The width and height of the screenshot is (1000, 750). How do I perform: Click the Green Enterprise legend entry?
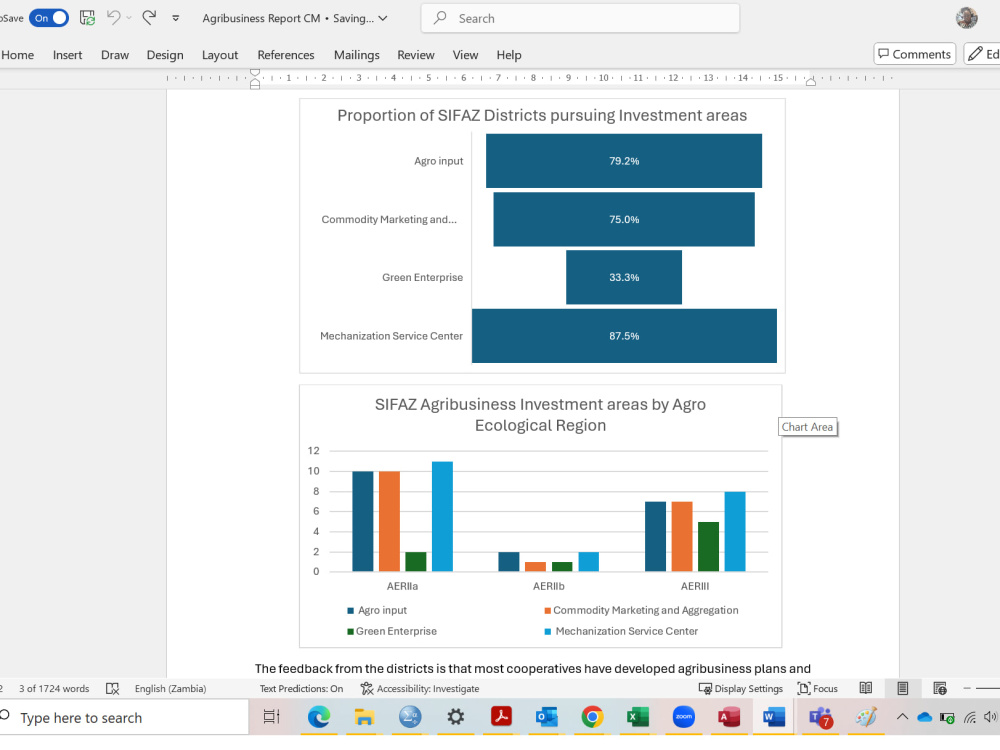click(x=392, y=631)
